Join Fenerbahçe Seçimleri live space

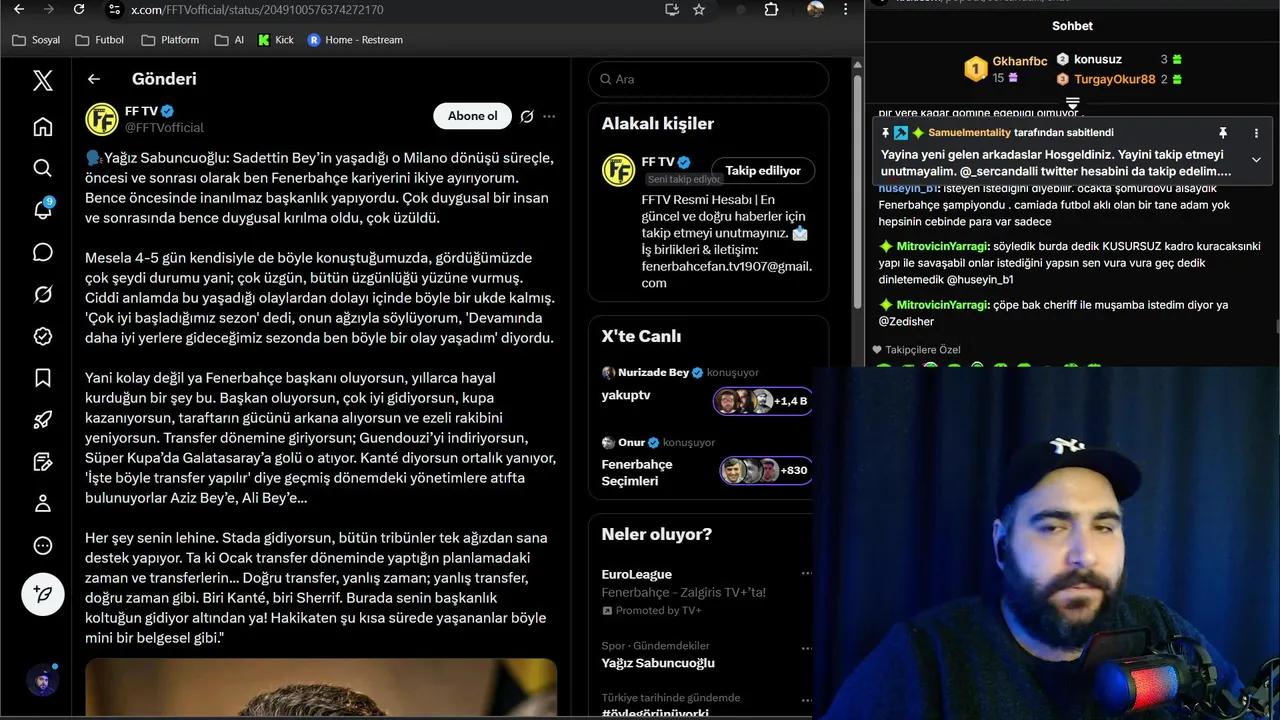point(637,473)
